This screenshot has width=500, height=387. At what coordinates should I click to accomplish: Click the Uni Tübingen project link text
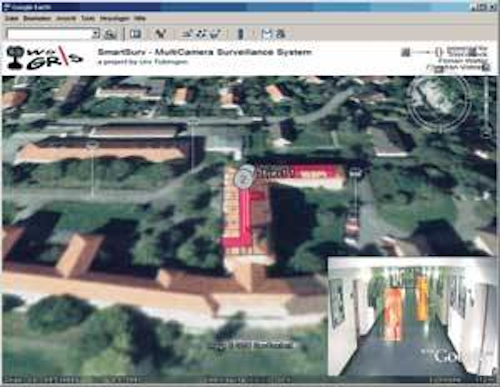point(163,62)
